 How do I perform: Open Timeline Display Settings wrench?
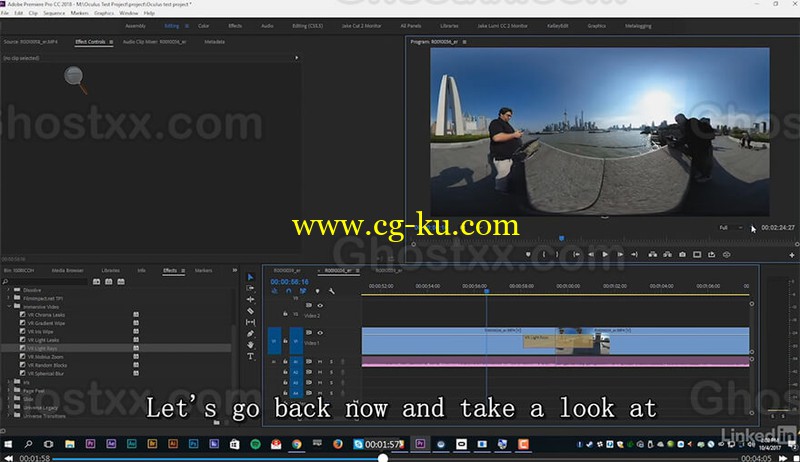coord(332,291)
